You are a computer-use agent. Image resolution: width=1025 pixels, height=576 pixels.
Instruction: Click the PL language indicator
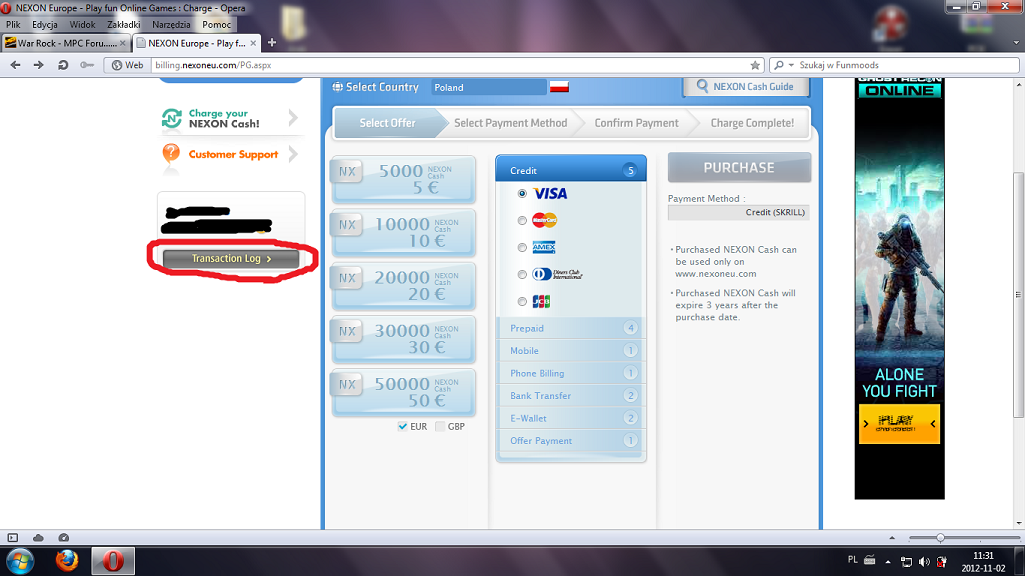852,560
